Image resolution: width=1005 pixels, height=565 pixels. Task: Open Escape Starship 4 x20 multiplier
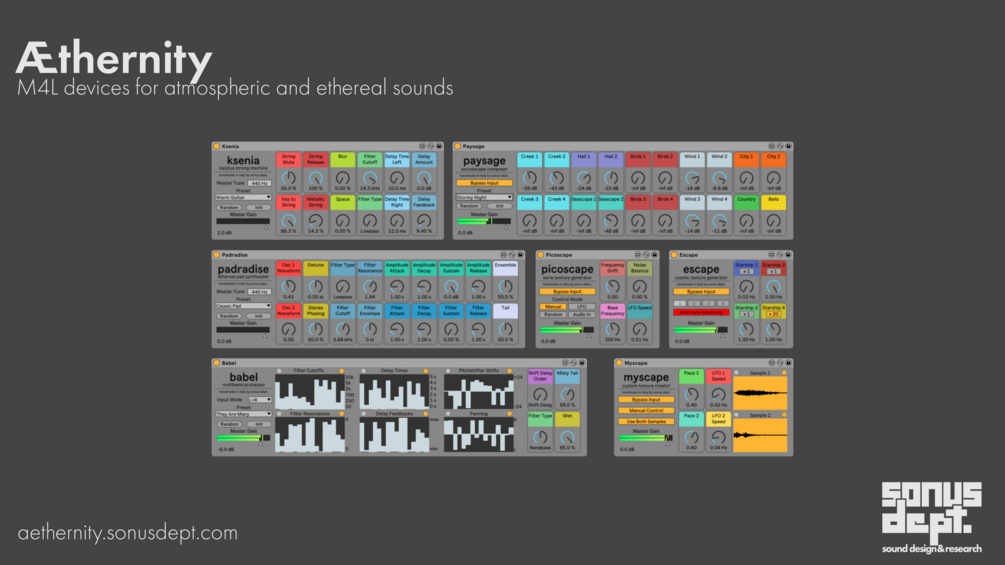tap(774, 315)
